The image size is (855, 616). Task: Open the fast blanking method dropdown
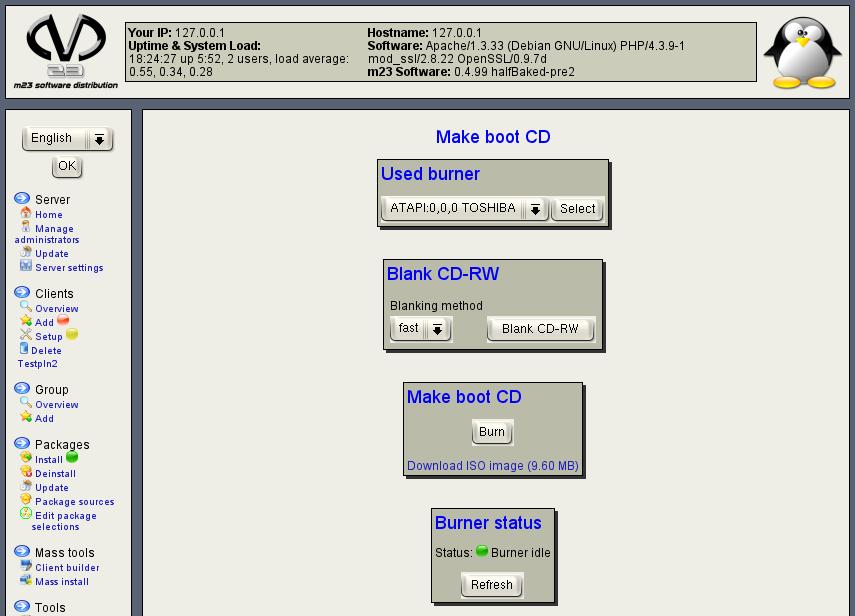coord(420,329)
